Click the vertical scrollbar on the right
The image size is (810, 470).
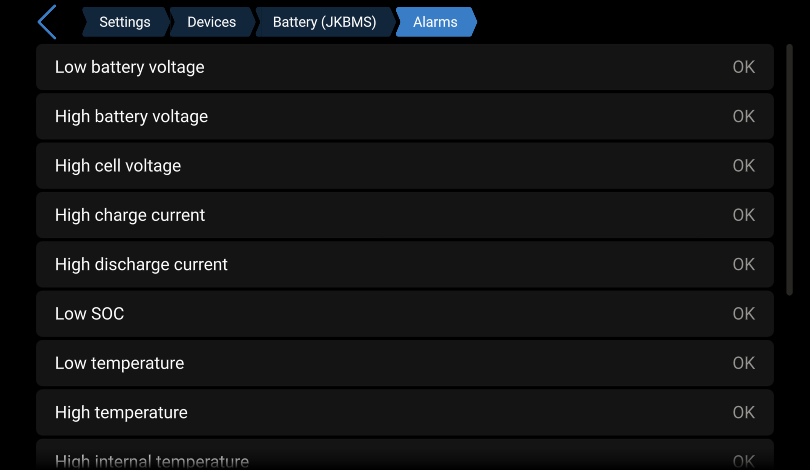point(789,170)
